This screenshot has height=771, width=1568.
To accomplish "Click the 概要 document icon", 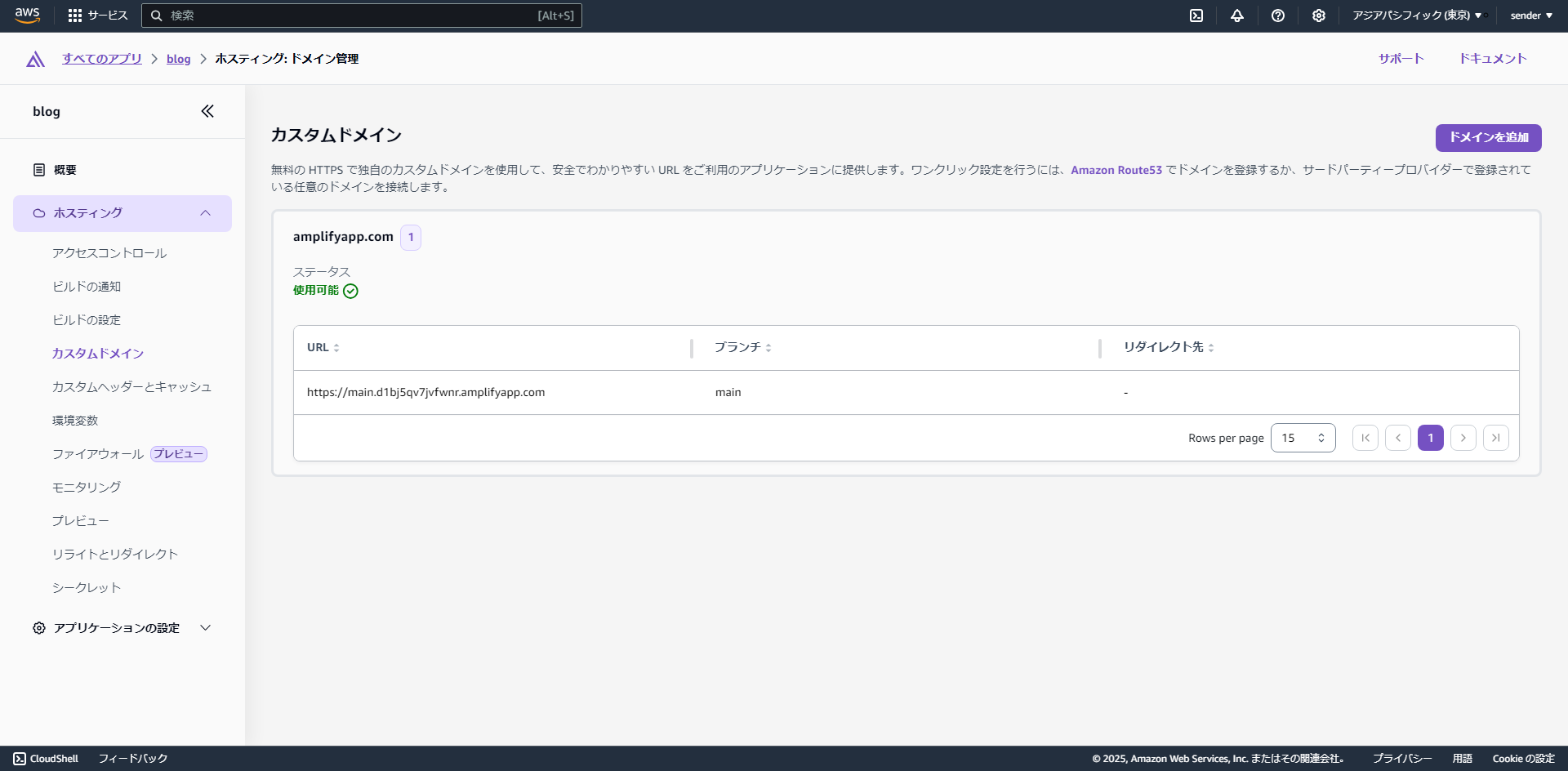I will coord(39,170).
